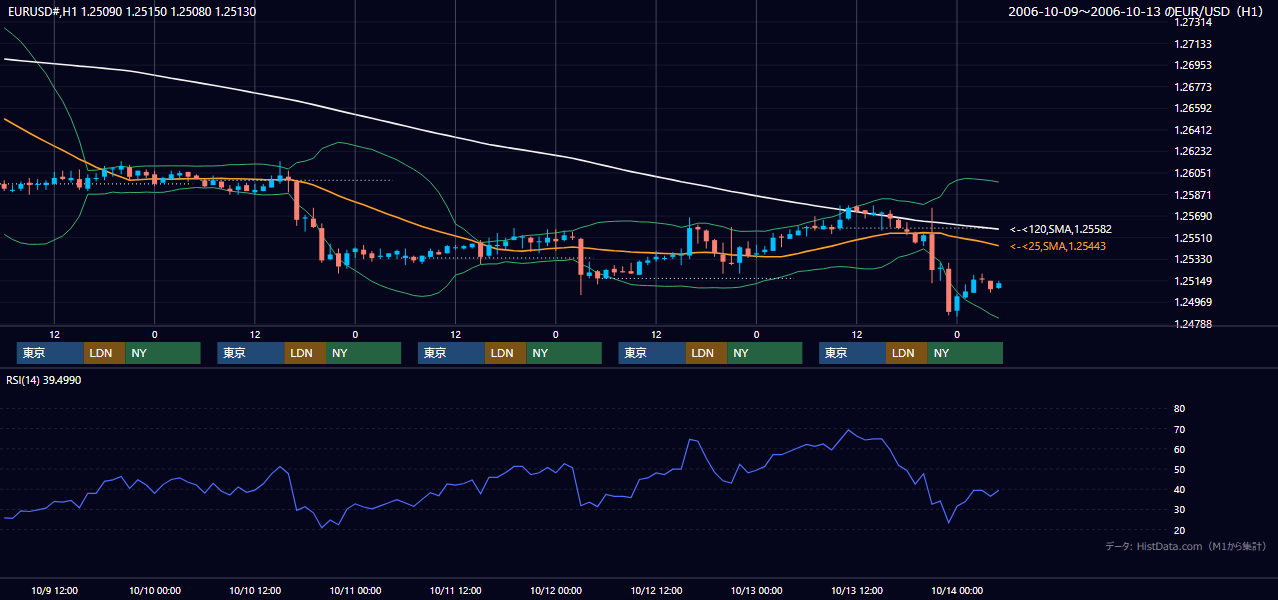Click the 120 SMA label reading 1.25582
Image resolution: width=1278 pixels, height=600 pixels.
(1061, 230)
